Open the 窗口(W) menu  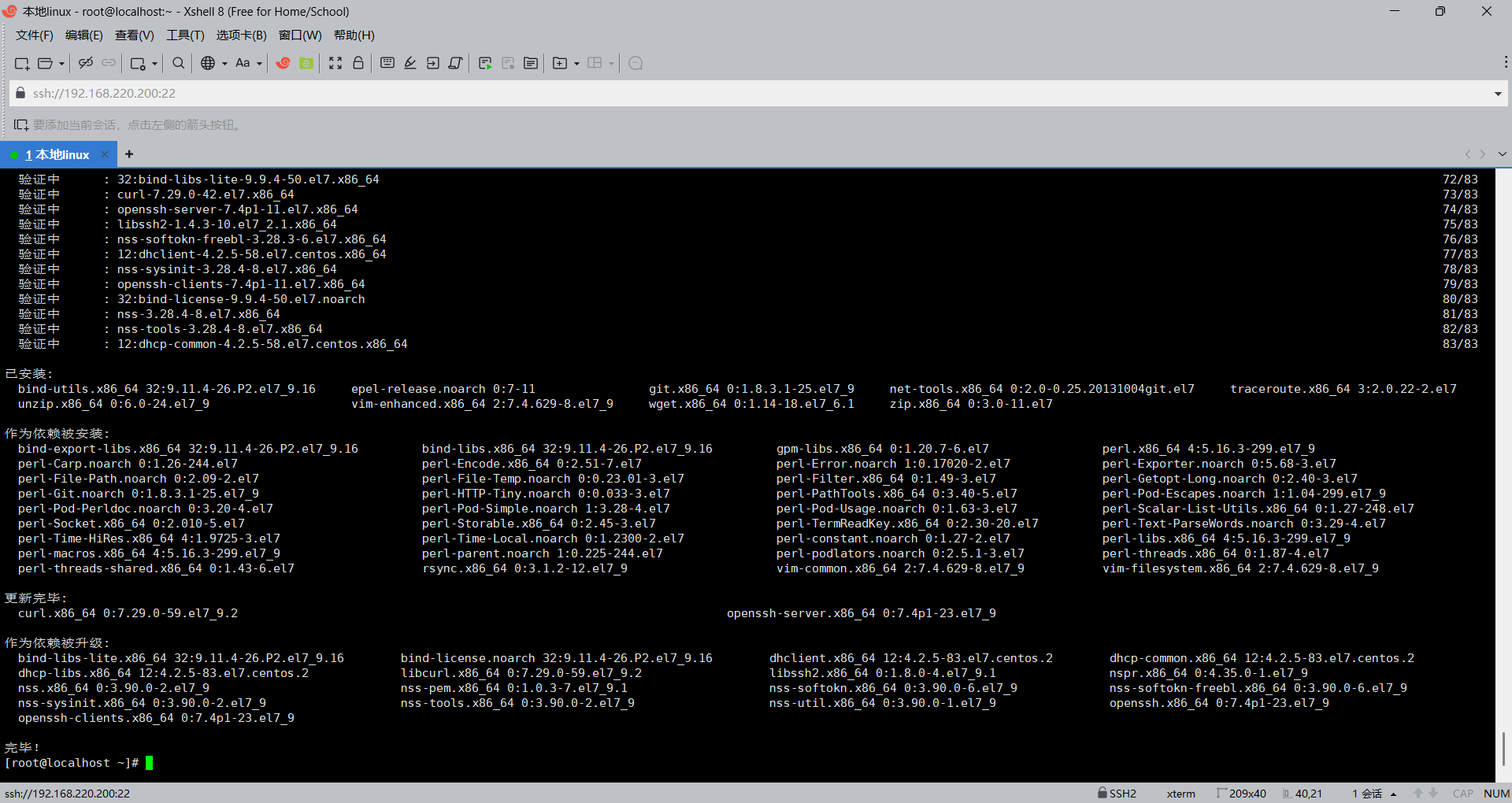tap(300, 35)
